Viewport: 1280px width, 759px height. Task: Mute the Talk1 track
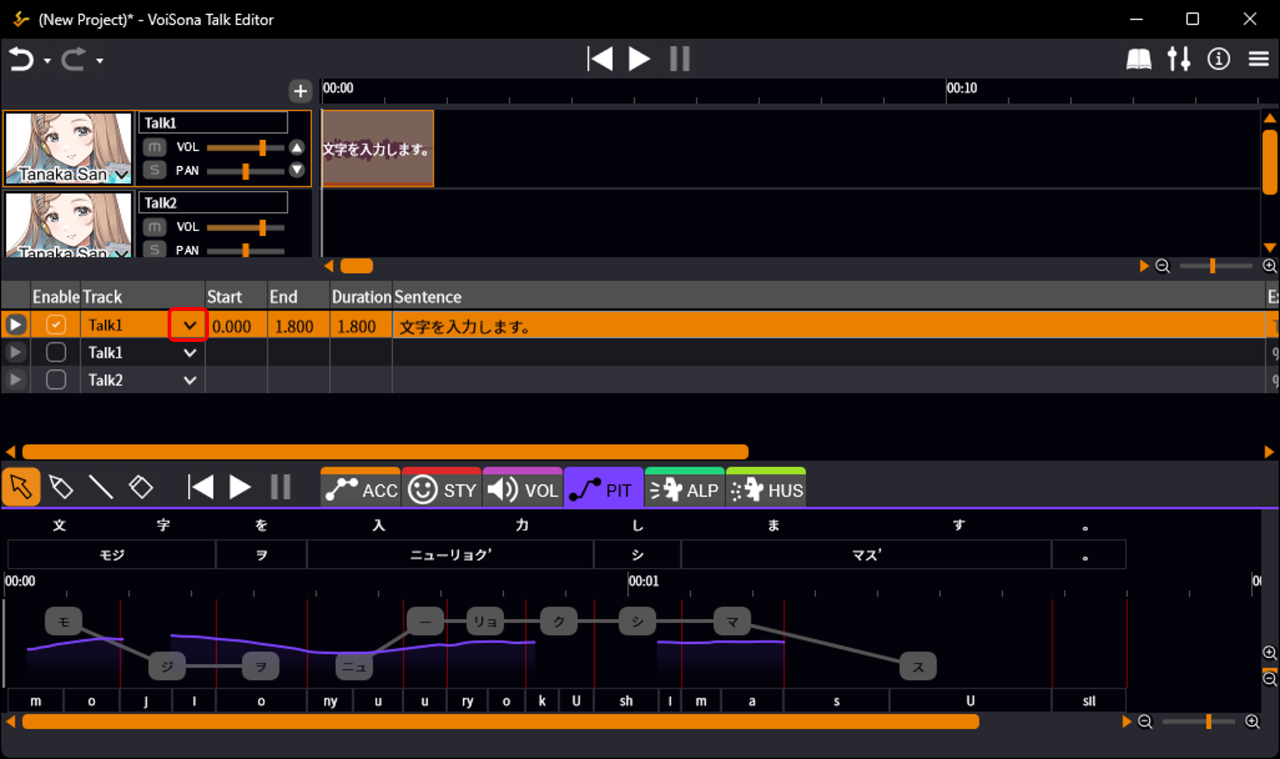(153, 147)
